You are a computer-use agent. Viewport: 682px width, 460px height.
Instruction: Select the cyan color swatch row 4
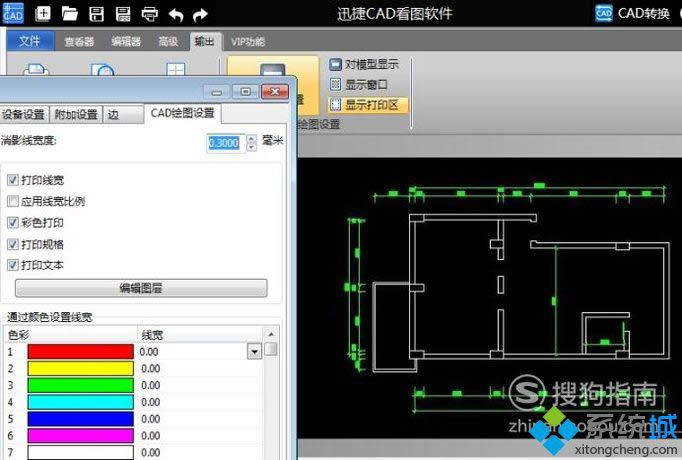pos(80,402)
